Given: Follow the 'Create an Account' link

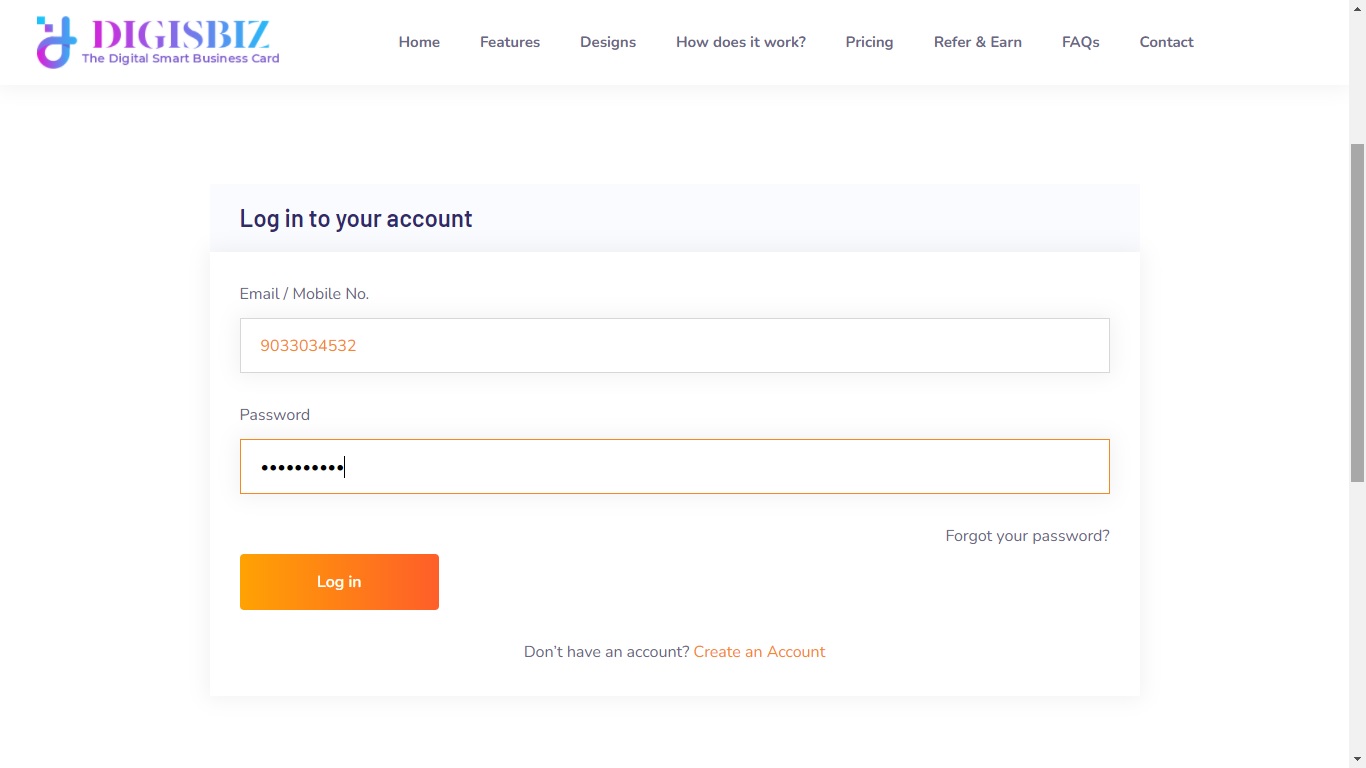Looking at the screenshot, I should [759, 652].
